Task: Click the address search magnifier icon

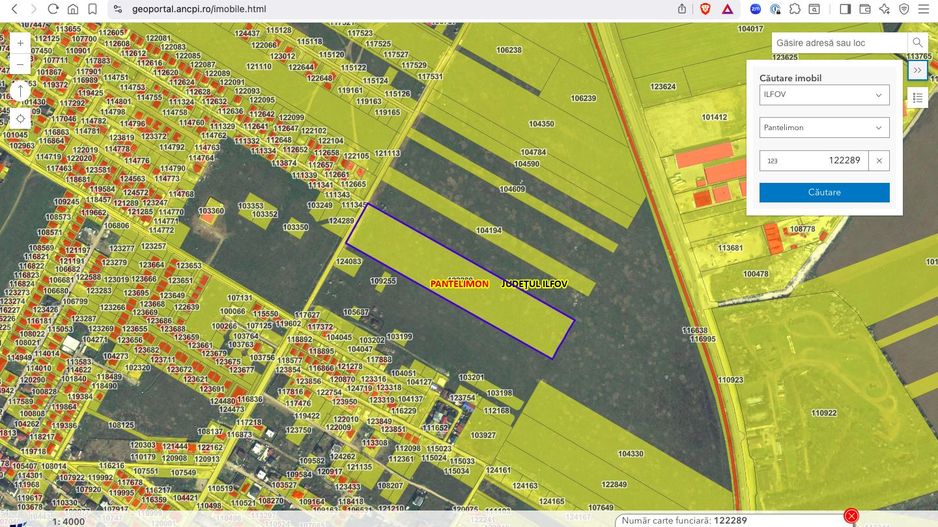Action: [917, 43]
